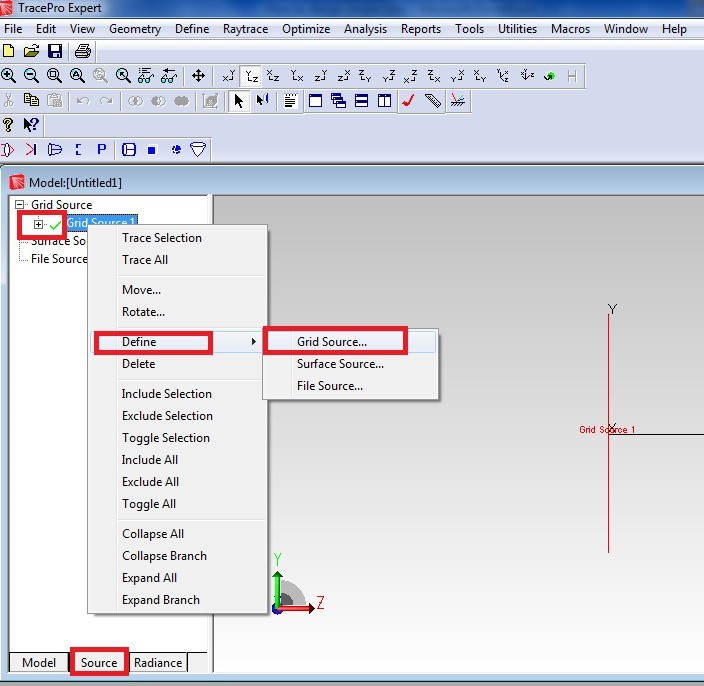Click the red checkmark toolbar icon
This screenshot has width=704, height=686.
[408, 100]
